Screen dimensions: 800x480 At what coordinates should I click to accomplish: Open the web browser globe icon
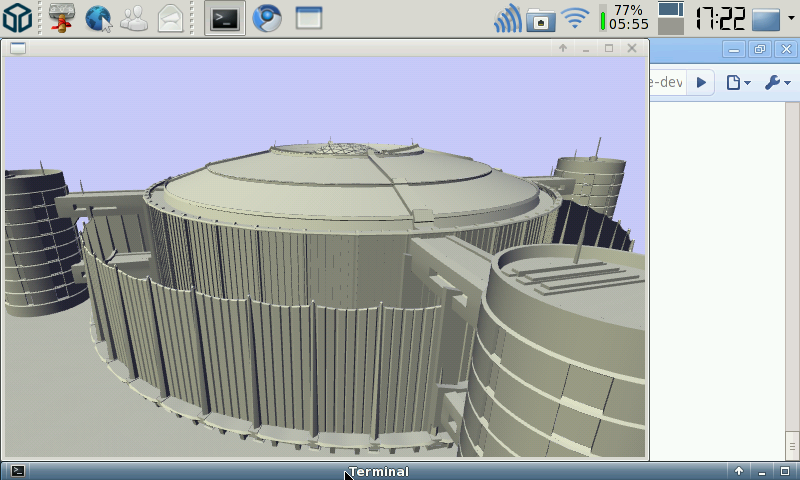[x=98, y=19]
